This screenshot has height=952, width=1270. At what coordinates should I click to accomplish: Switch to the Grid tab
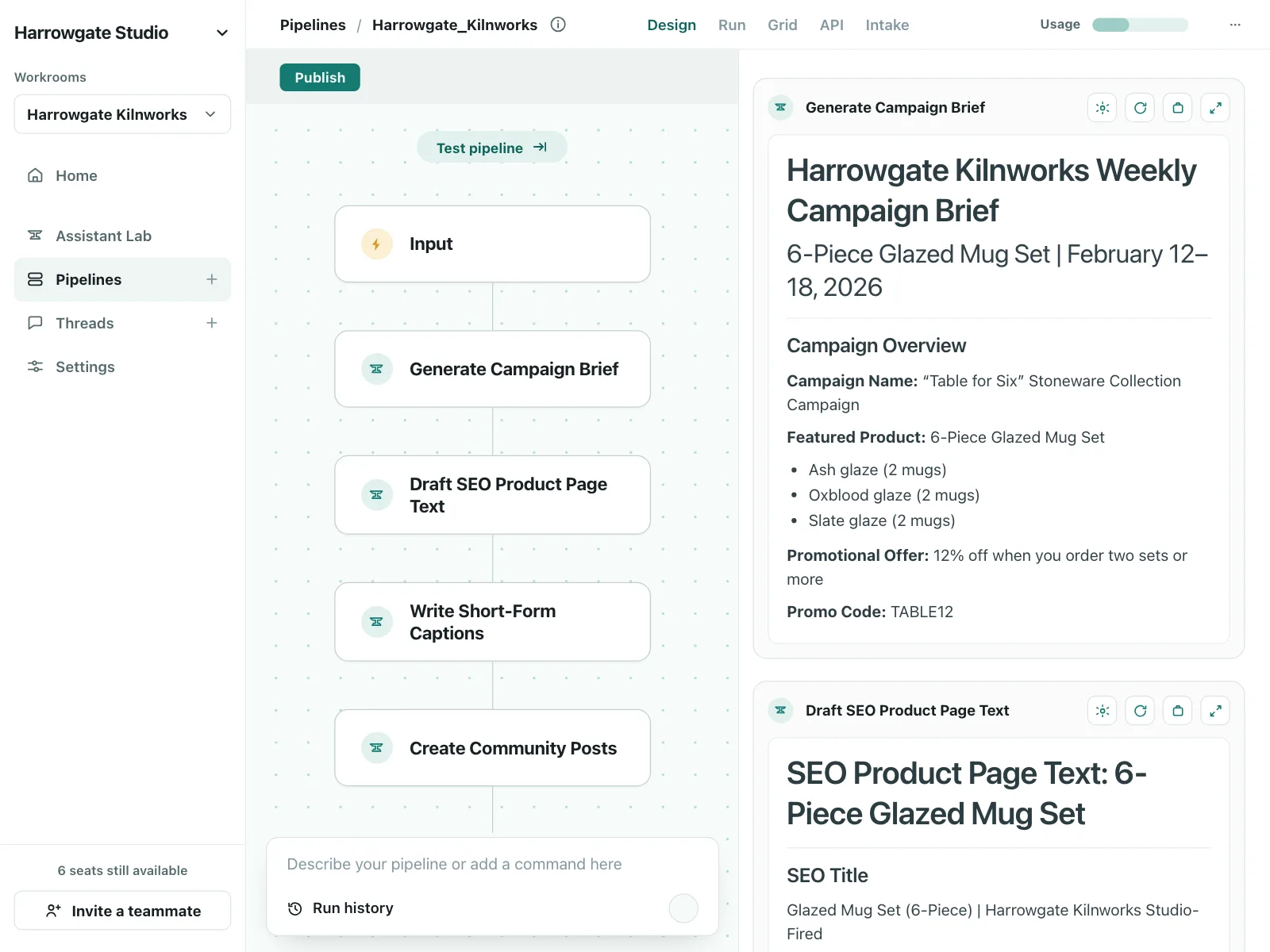click(x=783, y=25)
